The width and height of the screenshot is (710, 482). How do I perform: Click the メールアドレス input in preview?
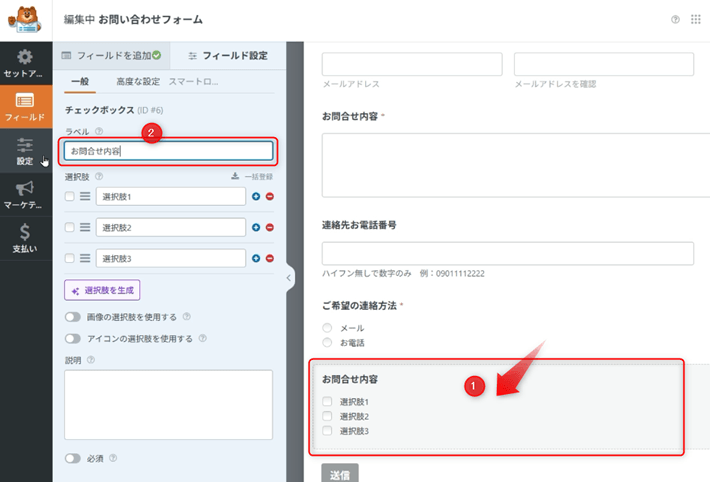click(412, 64)
